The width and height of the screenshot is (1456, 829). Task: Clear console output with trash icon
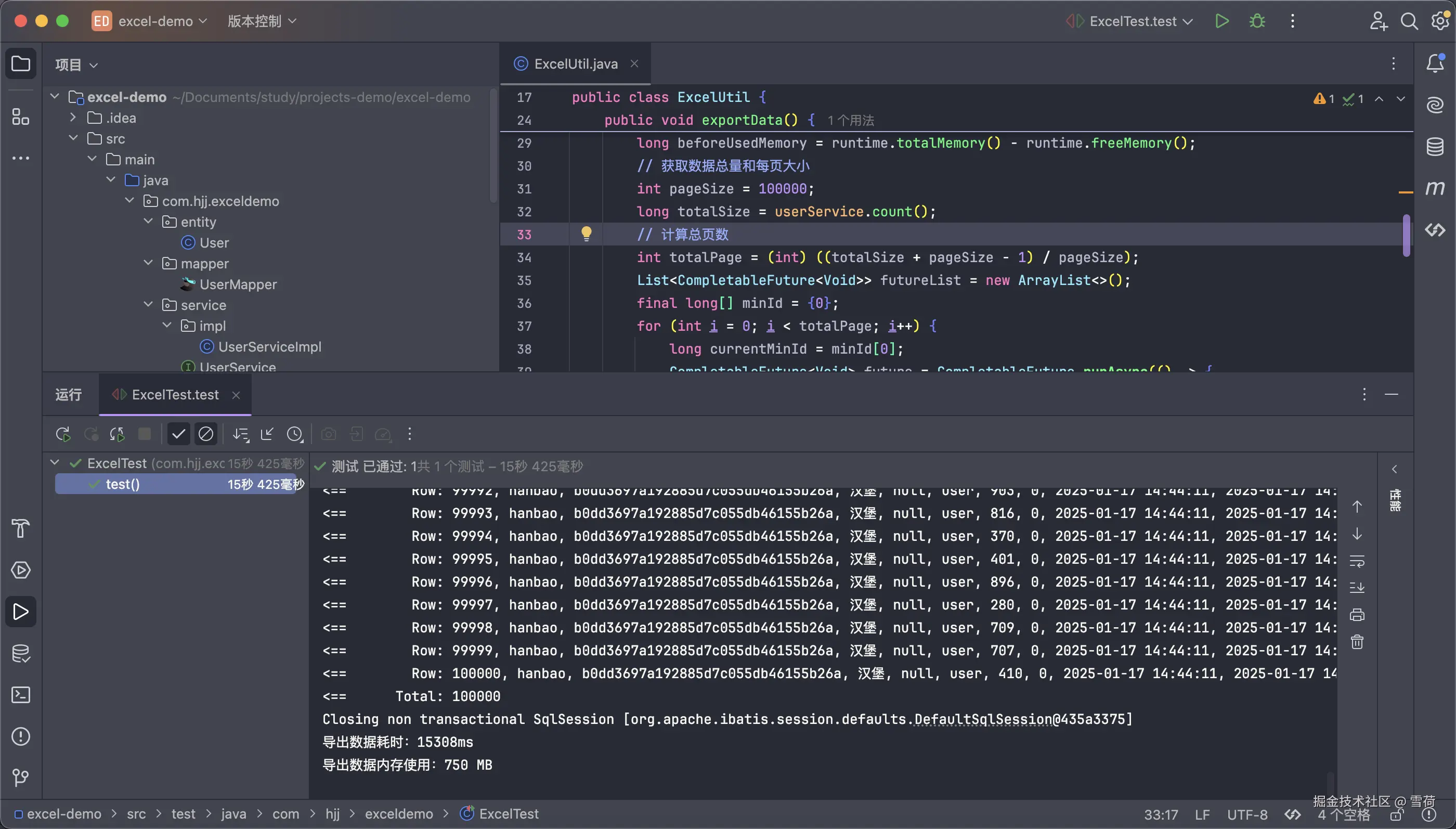[x=1357, y=642]
